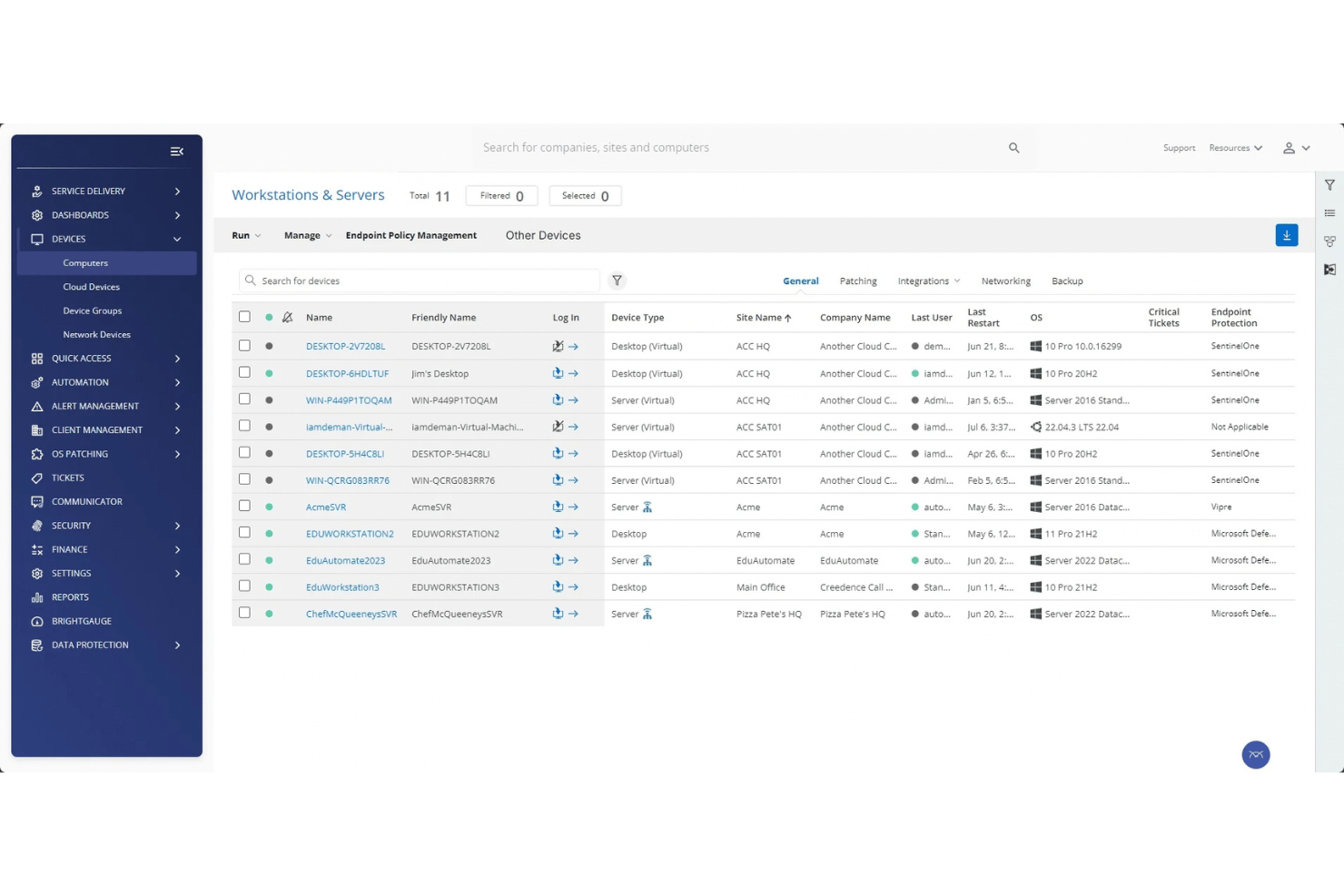This screenshot has height=896, width=1344.
Task: Select the checkbox for WIN-P449P1TOQAM
Action: (244, 399)
